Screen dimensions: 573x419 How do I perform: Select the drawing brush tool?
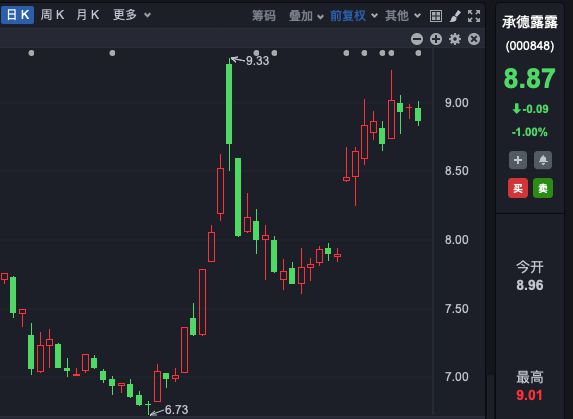[x=455, y=16]
